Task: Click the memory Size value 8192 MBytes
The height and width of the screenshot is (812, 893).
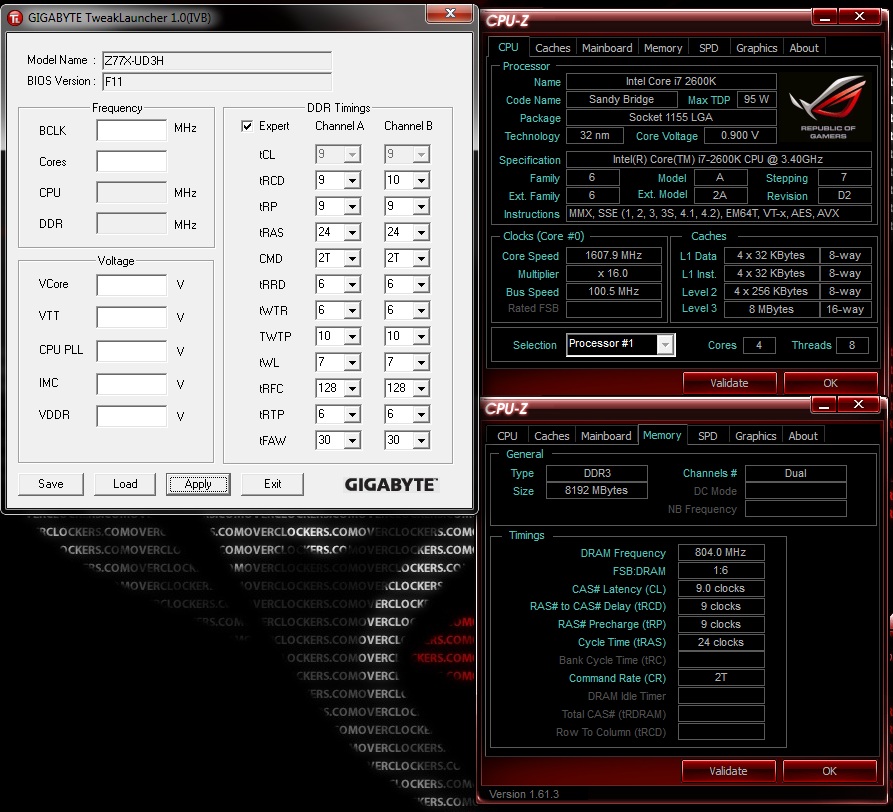Action: pyautogui.click(x=596, y=490)
